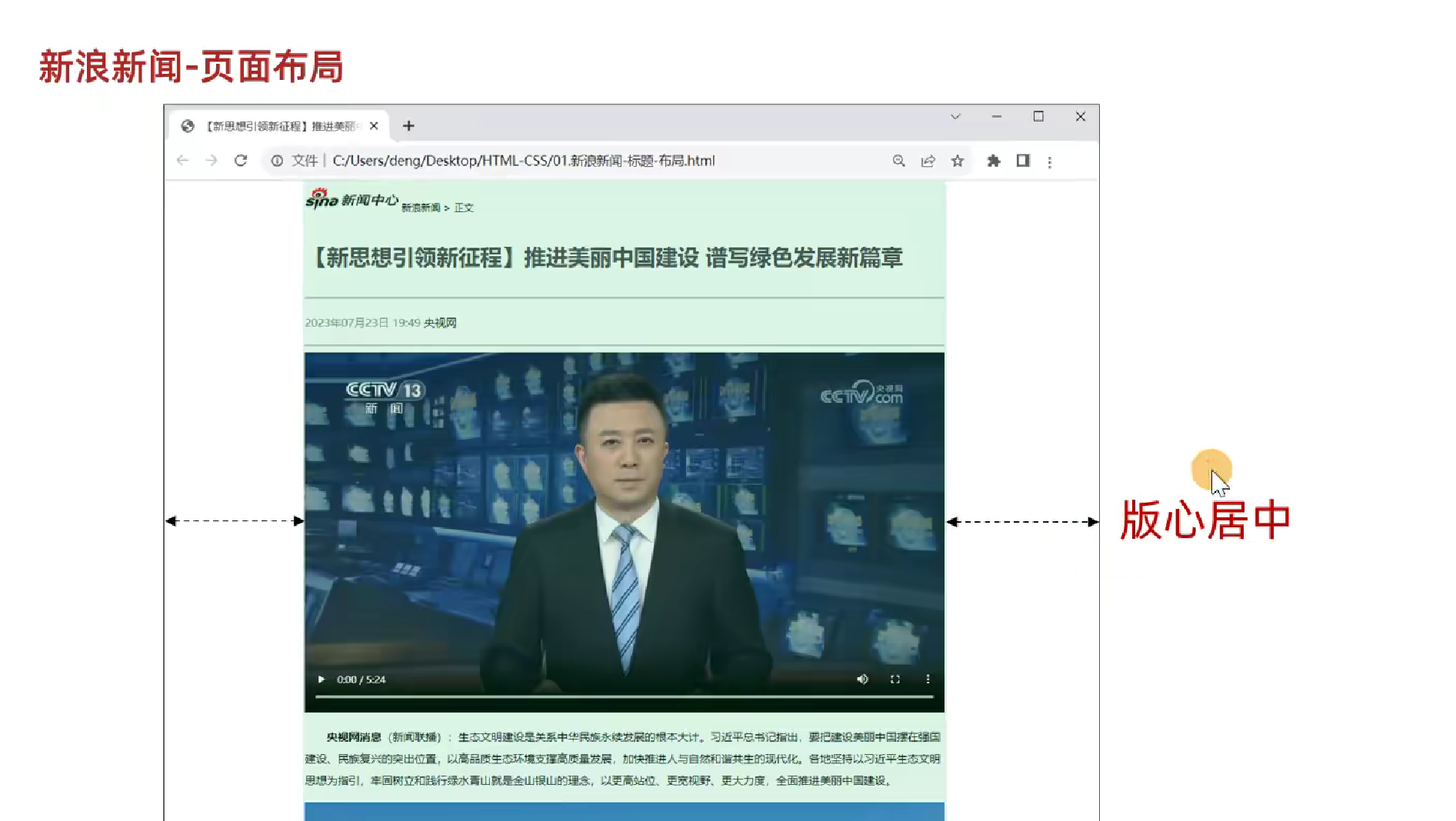Play the CCTV news video

[322, 680]
